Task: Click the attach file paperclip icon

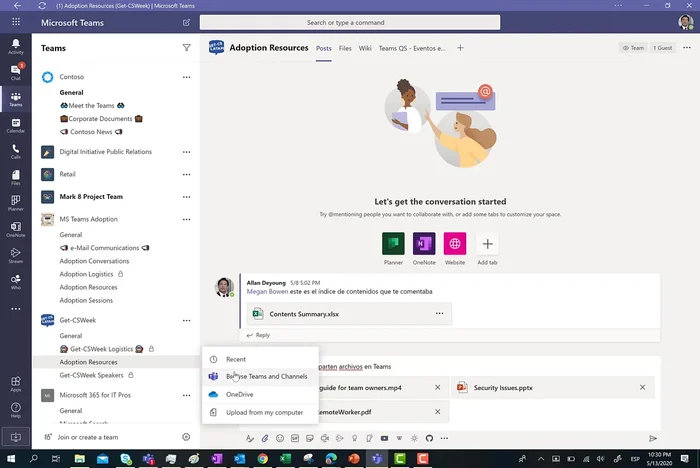Action: click(x=265, y=438)
